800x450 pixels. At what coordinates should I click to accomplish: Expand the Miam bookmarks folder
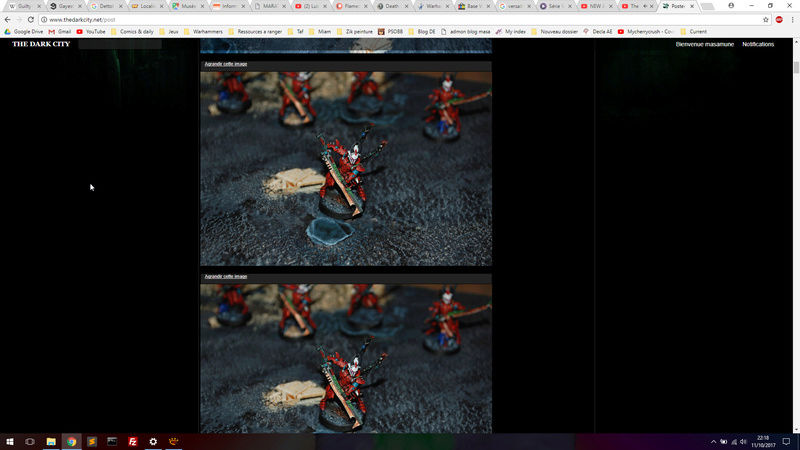pyautogui.click(x=320, y=32)
